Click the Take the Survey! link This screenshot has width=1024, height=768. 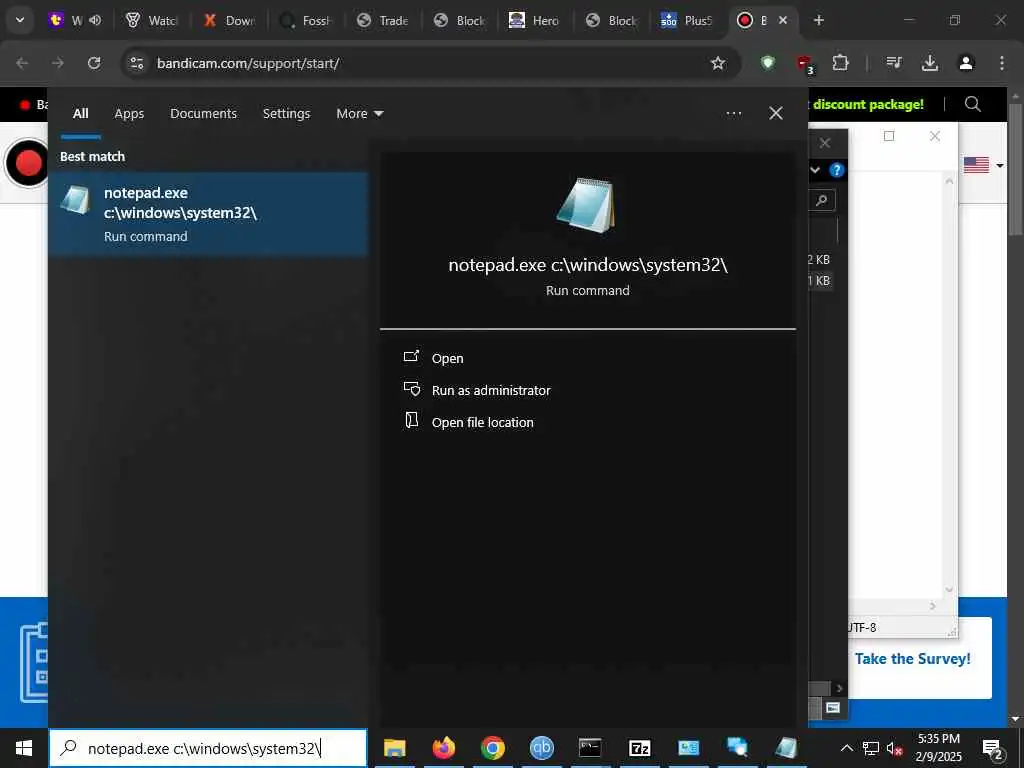912,658
